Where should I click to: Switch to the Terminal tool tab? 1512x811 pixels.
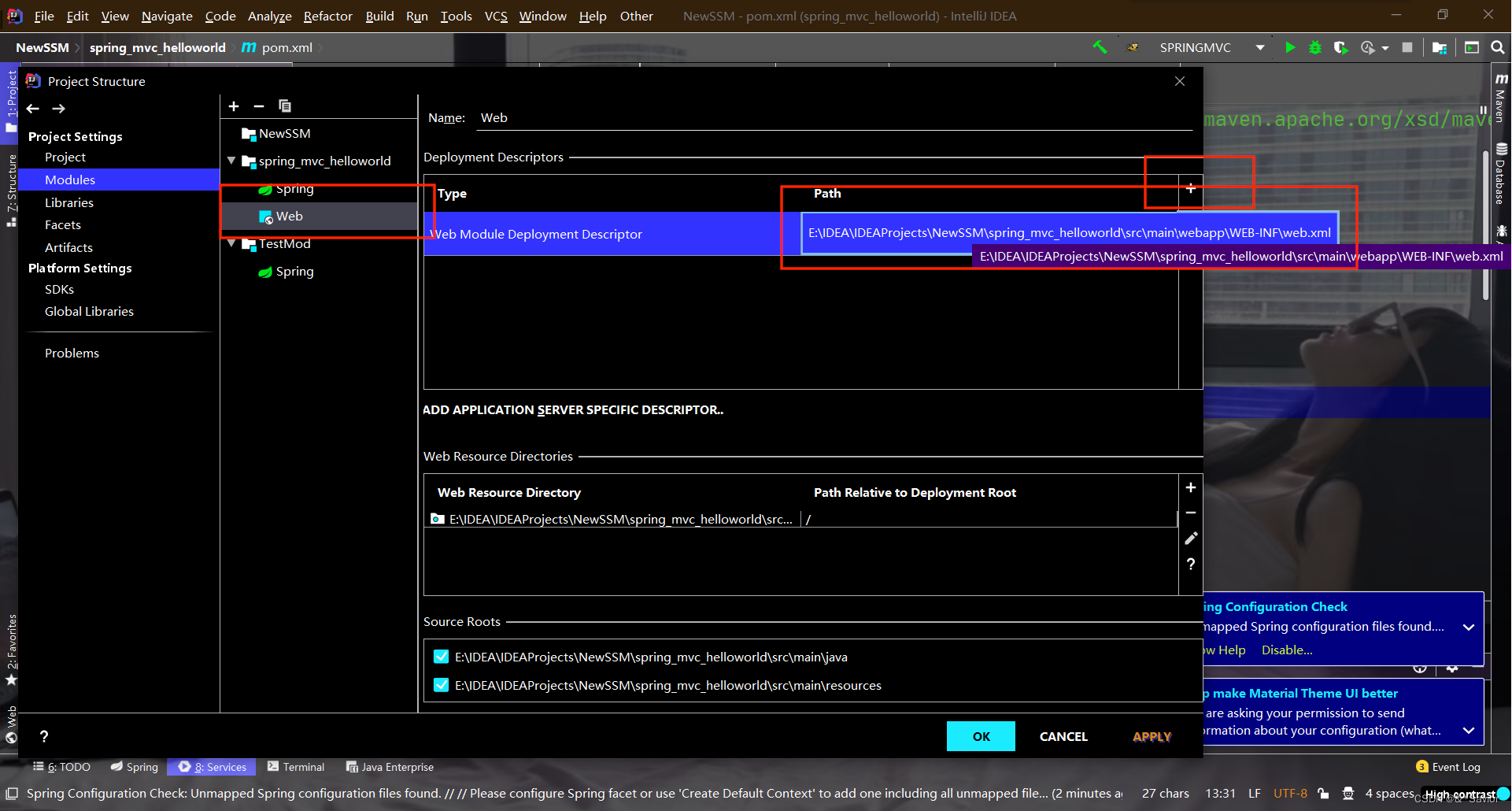[296, 767]
